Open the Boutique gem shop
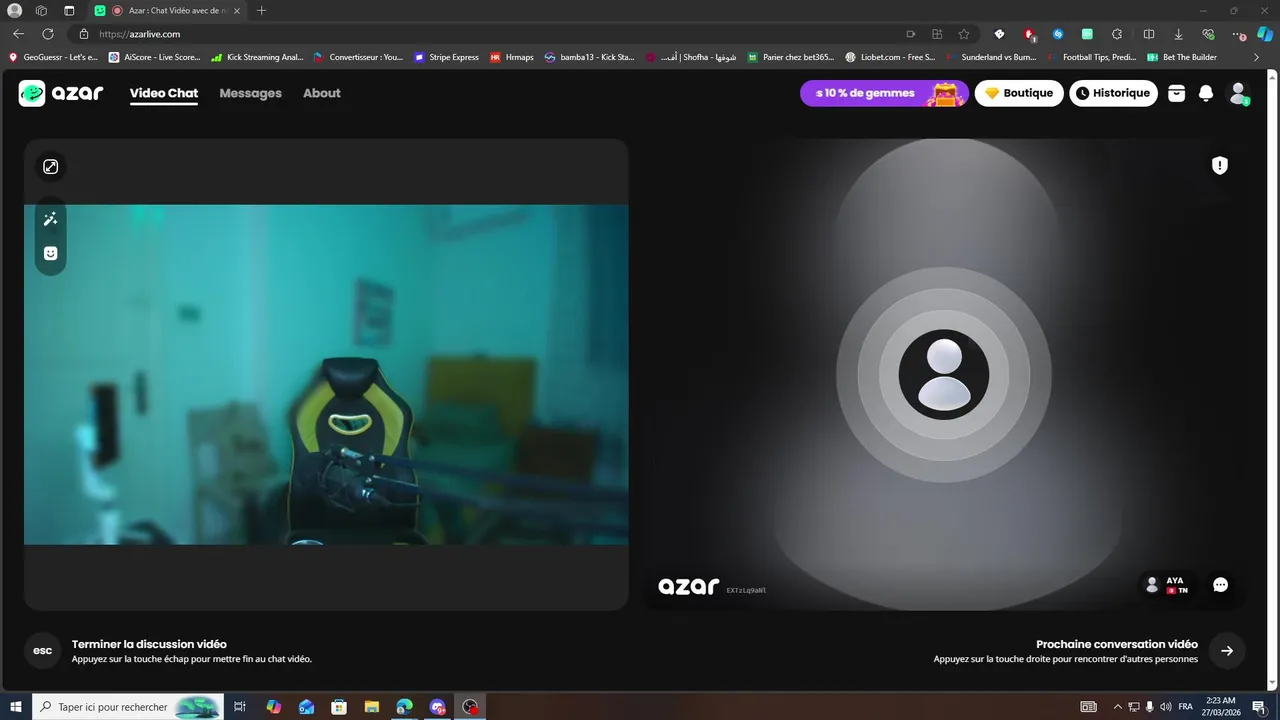1280x720 pixels. pos(1019,93)
